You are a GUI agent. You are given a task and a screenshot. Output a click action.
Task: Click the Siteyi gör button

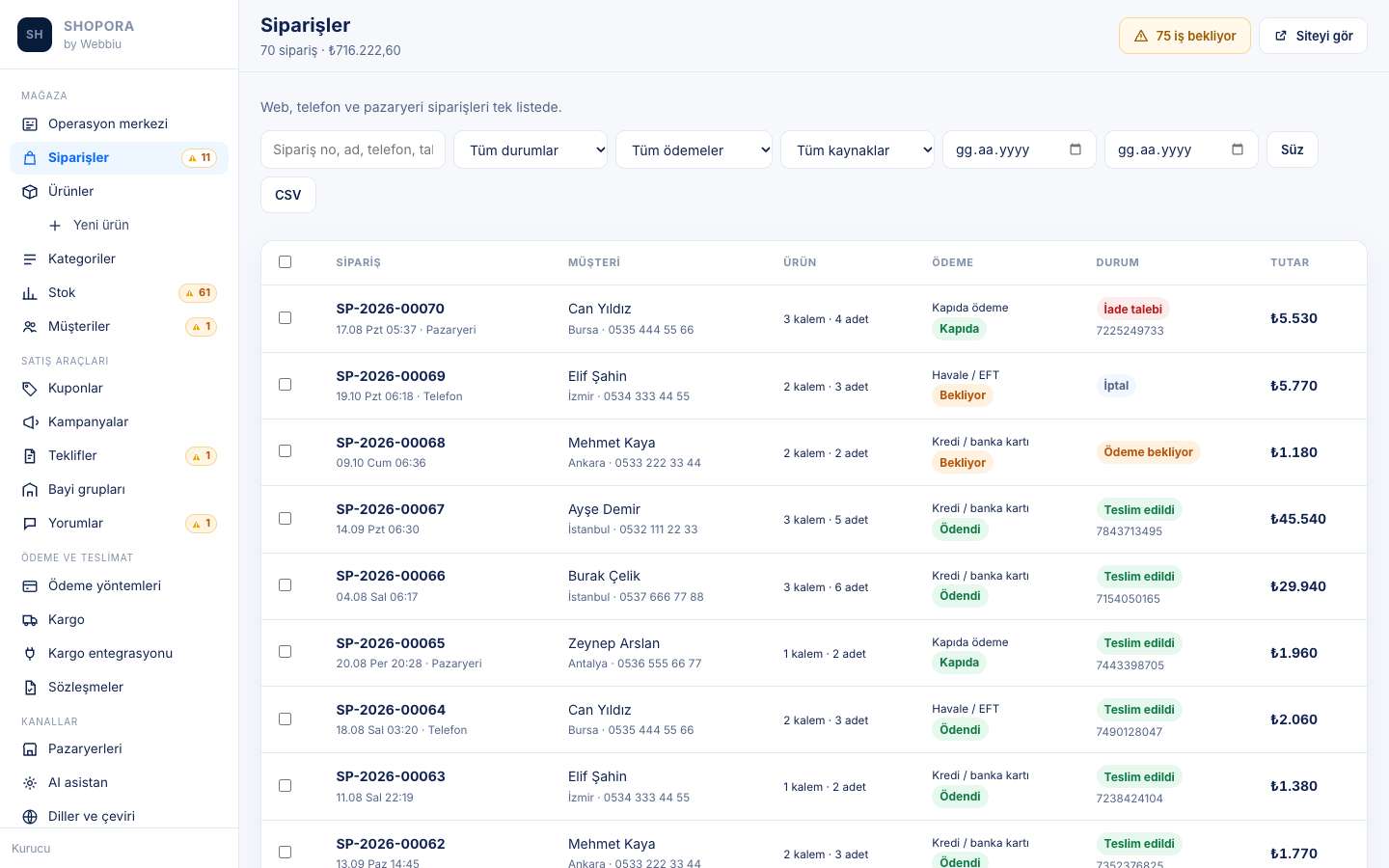click(x=1313, y=36)
